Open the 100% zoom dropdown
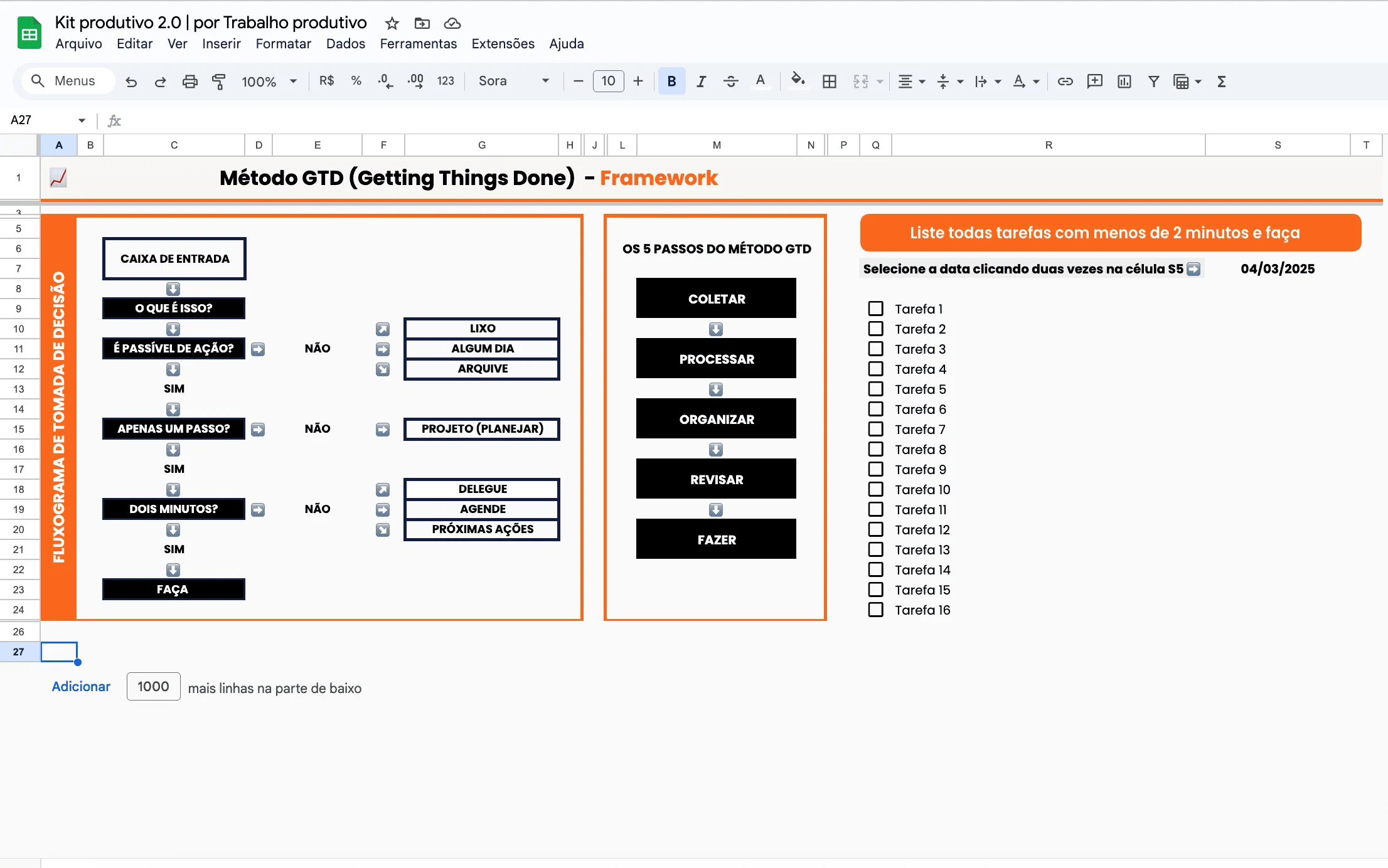The width and height of the screenshot is (1388, 868). coord(269,82)
